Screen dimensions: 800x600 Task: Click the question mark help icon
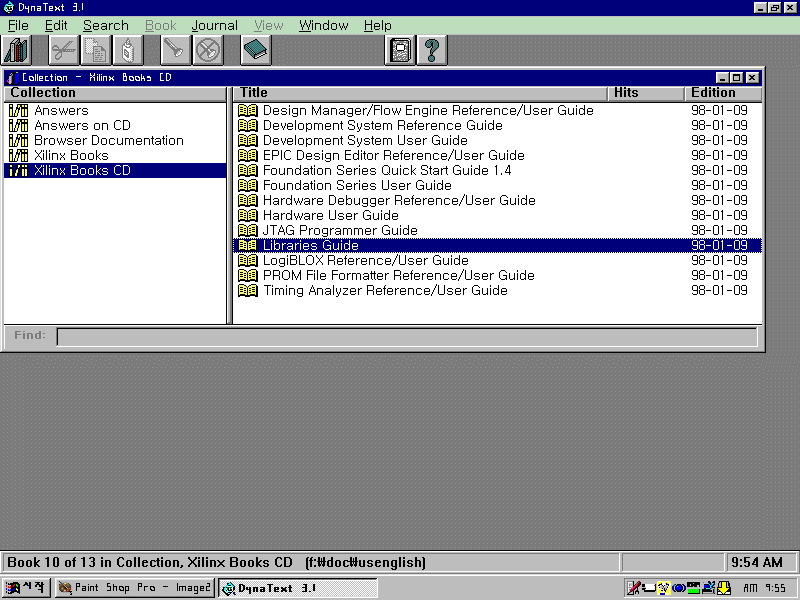pos(432,50)
